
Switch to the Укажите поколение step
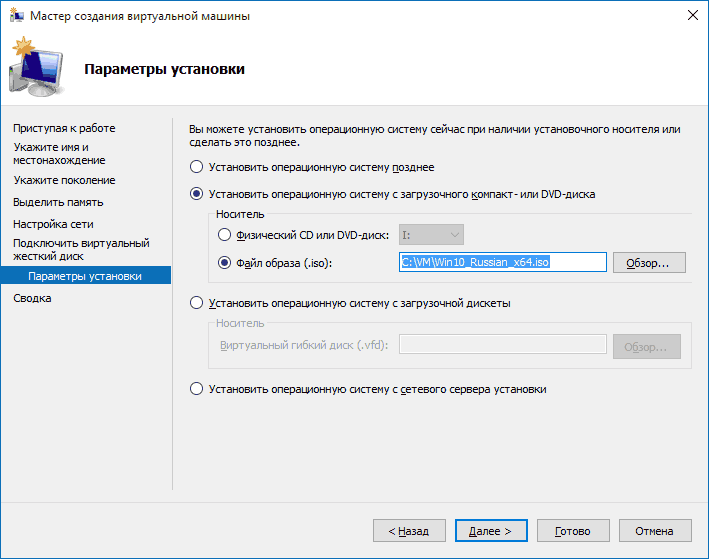tap(64, 180)
